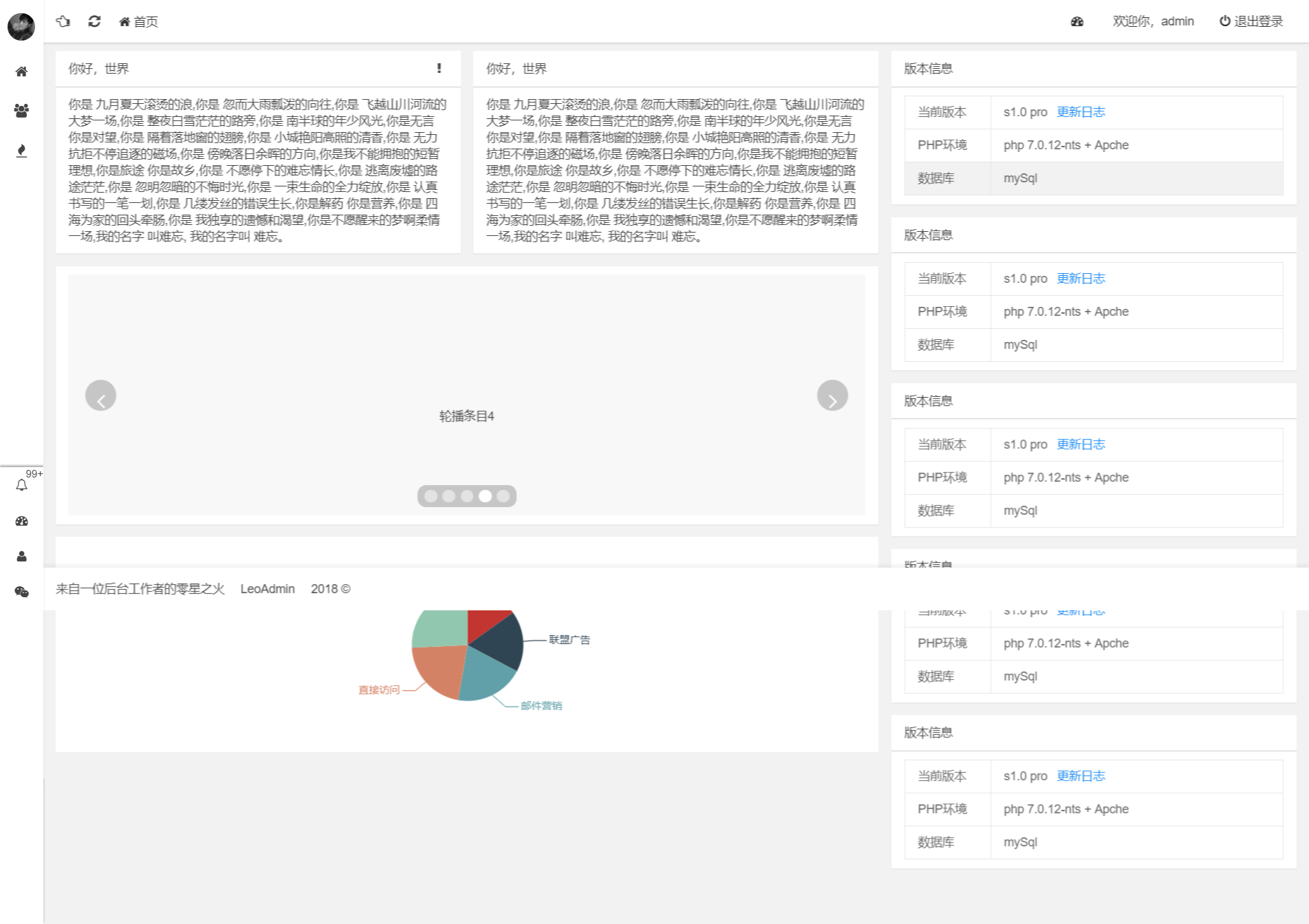Open the user account icon in the sidebar
Screen dimensions: 1309x924
tap(21, 557)
